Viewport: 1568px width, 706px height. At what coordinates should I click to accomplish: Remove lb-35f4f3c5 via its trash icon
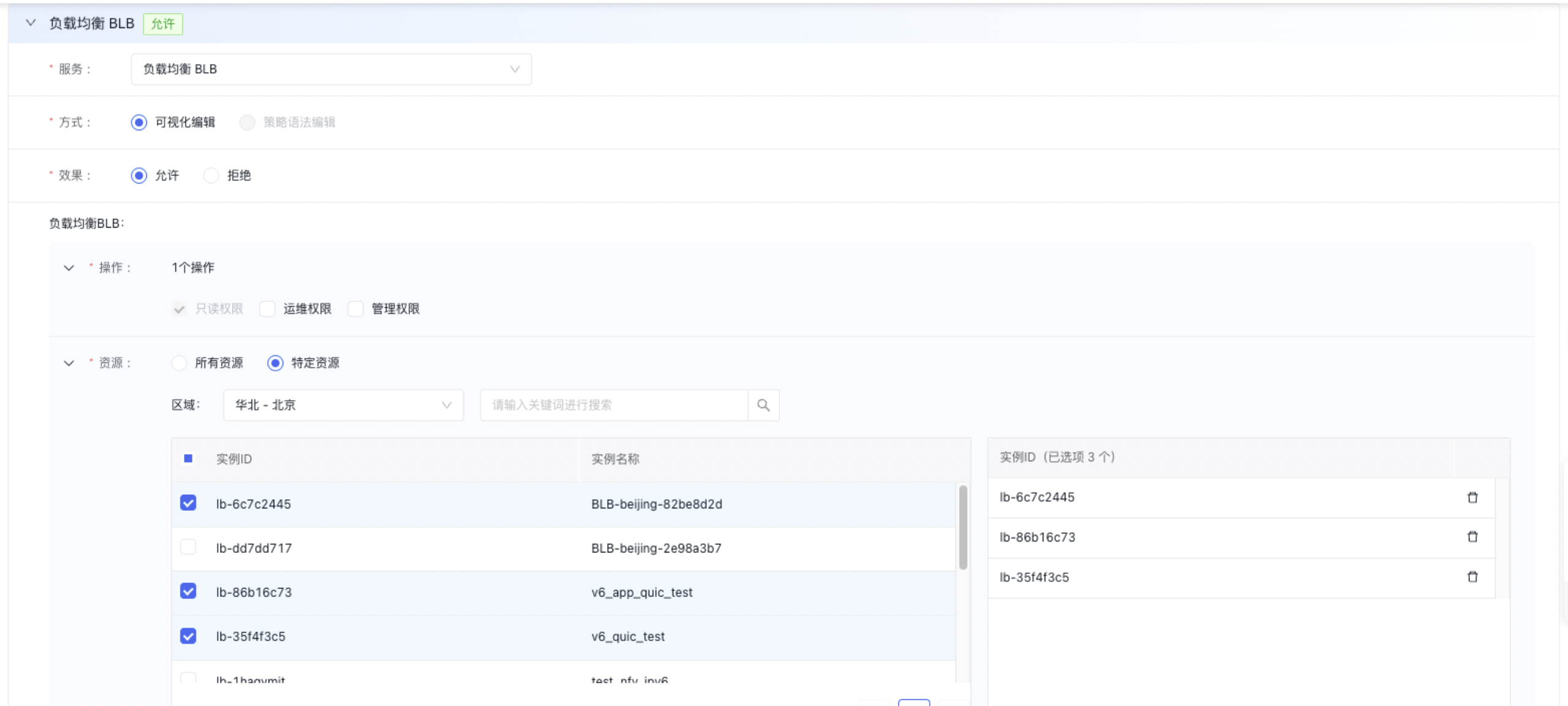point(1472,577)
